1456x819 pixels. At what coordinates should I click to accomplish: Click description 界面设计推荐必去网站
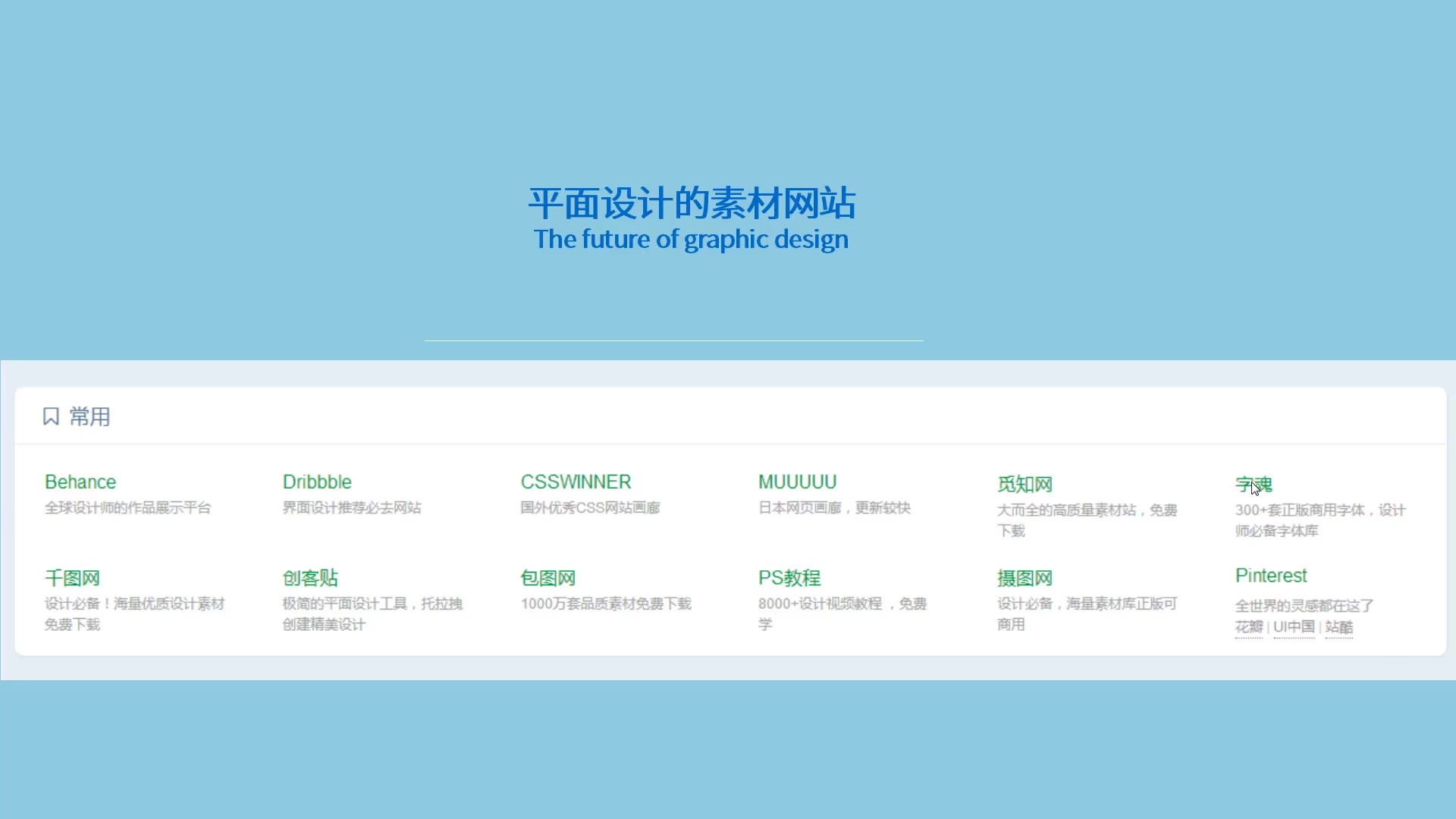[352, 508]
